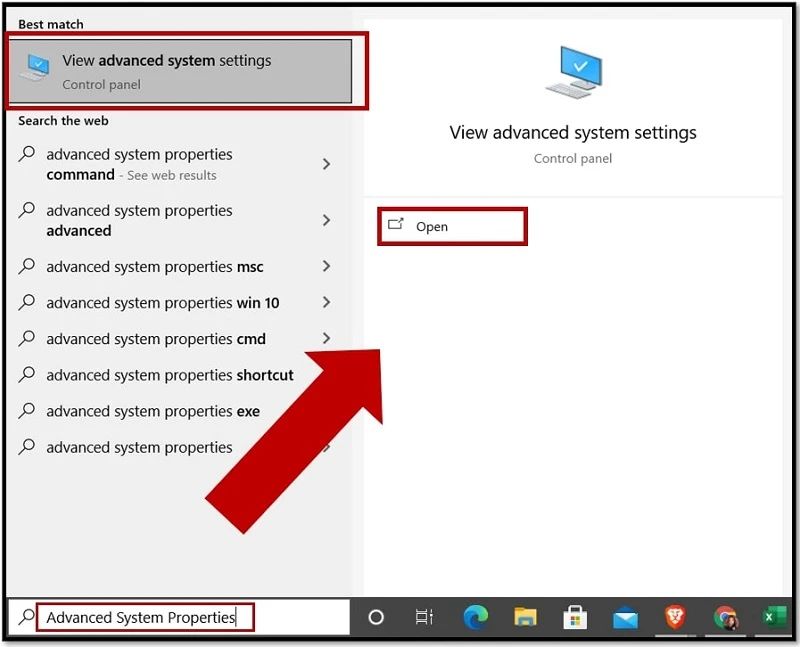Open the Mail app taskbar icon
This screenshot has height=647, width=800.
[x=625, y=618]
